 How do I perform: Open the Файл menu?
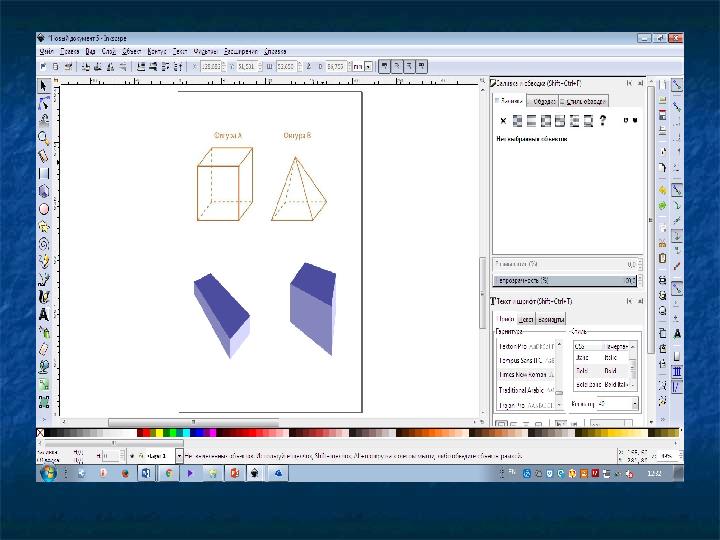pos(46,51)
